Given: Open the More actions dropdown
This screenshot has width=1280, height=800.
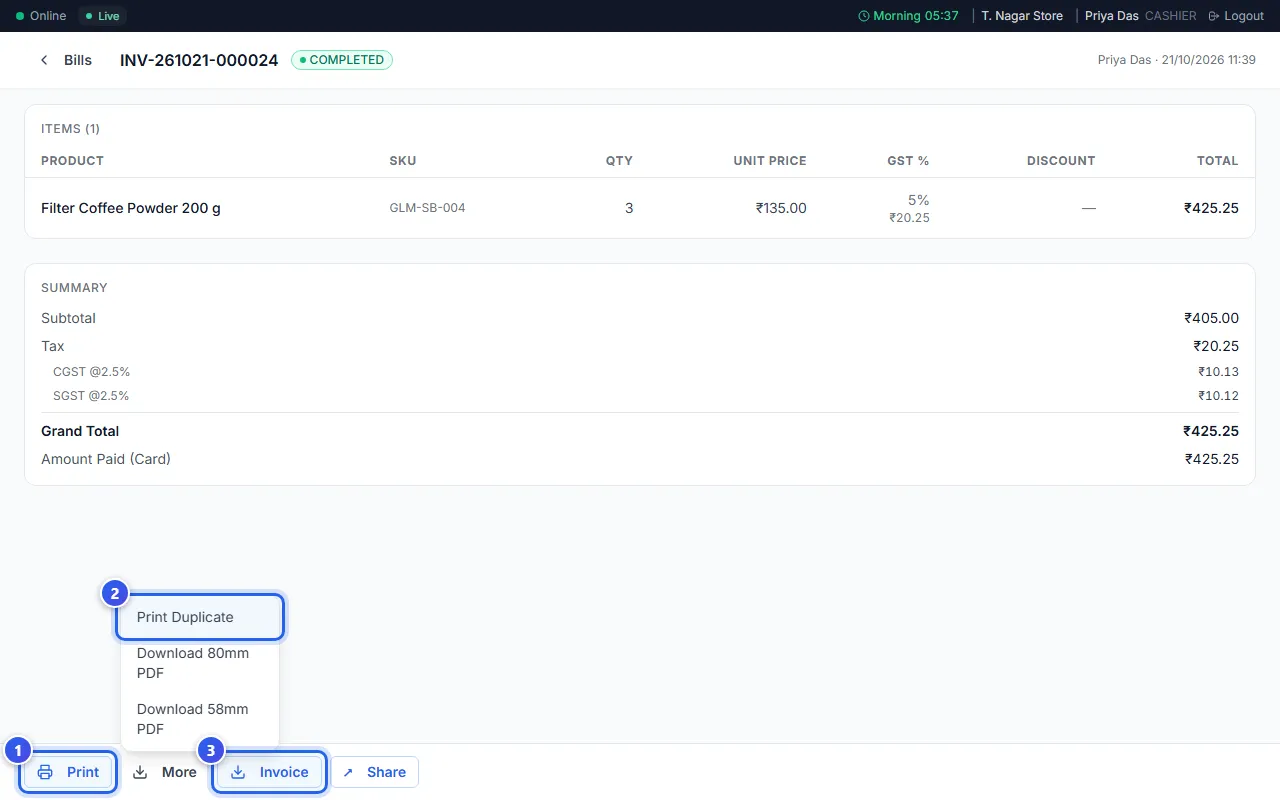Looking at the screenshot, I should 165,772.
